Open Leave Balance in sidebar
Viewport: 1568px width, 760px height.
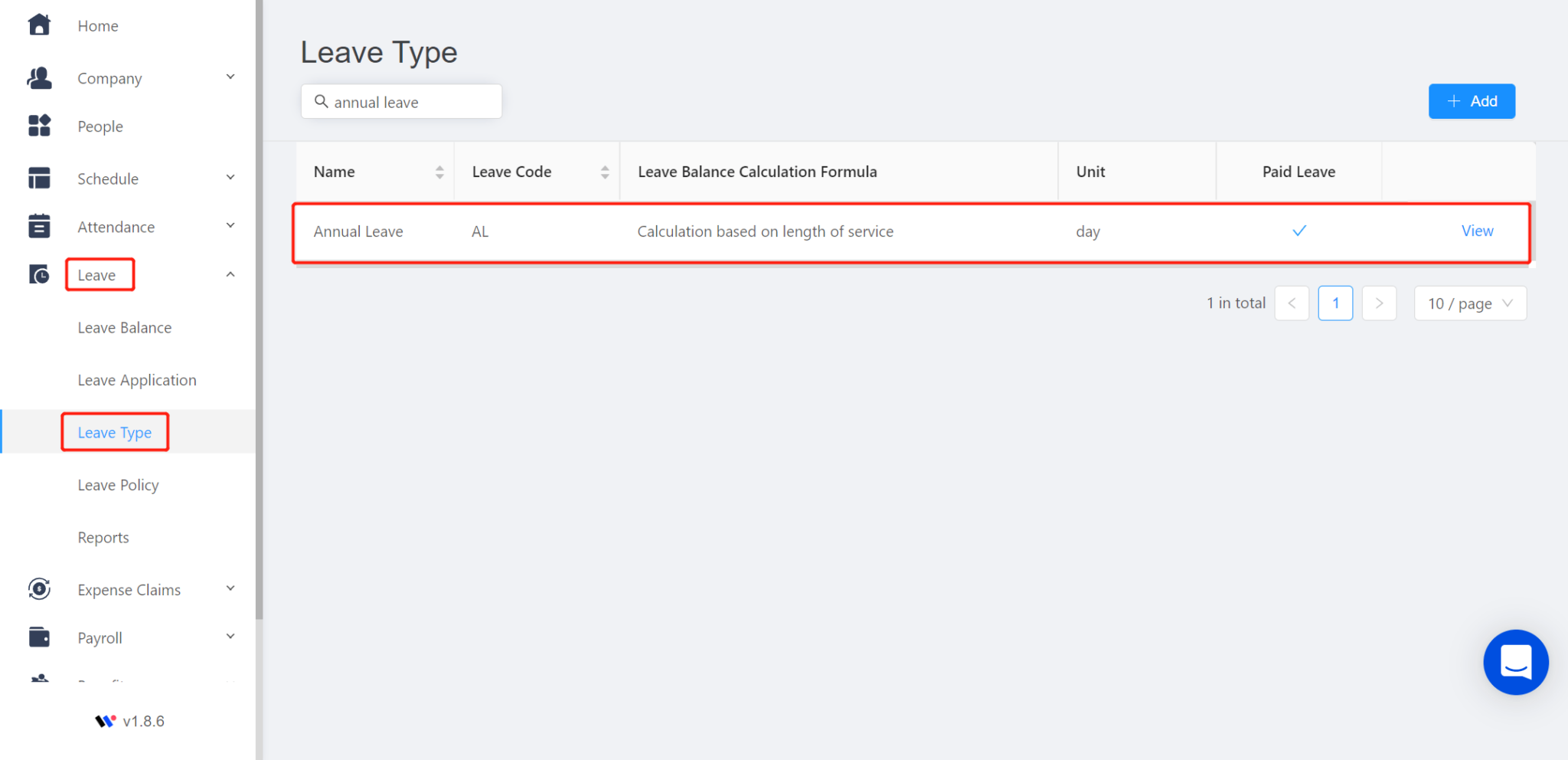125,328
